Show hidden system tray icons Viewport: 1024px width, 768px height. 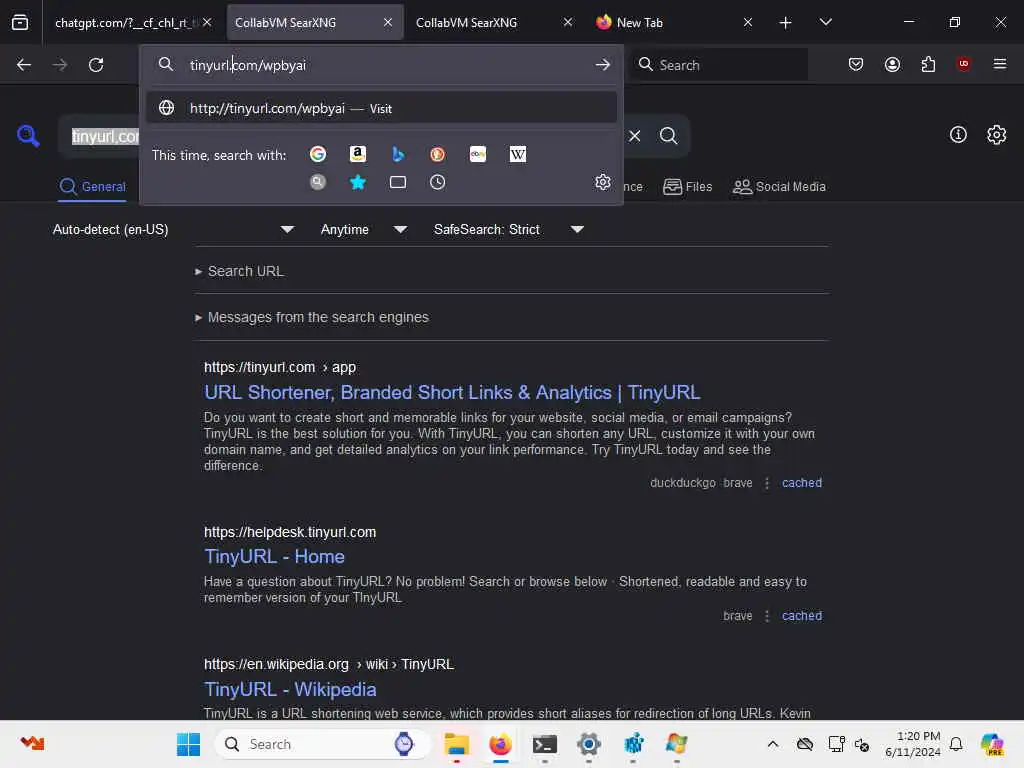click(x=773, y=744)
